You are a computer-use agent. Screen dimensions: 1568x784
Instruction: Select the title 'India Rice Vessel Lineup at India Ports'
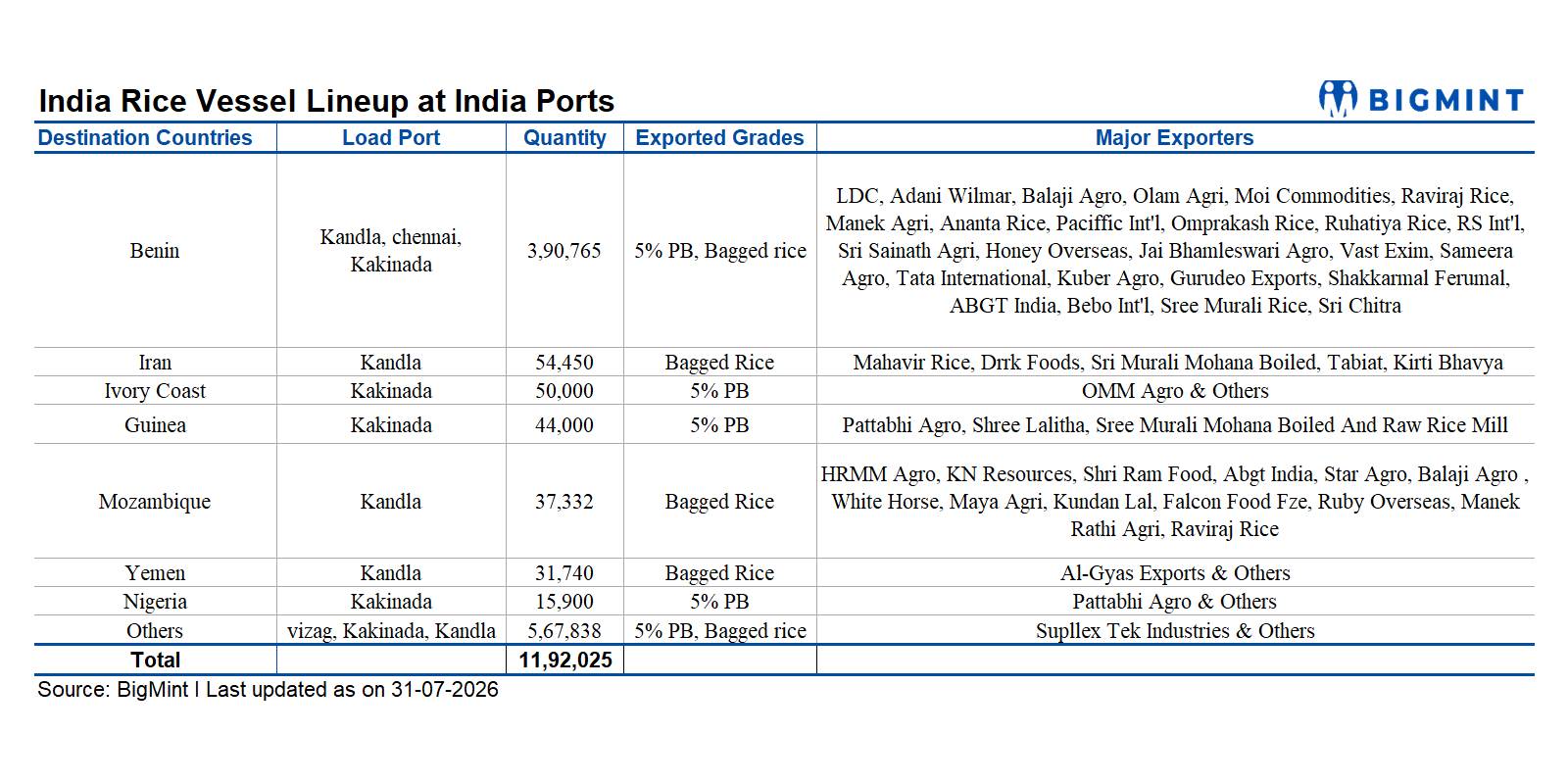pos(326,101)
